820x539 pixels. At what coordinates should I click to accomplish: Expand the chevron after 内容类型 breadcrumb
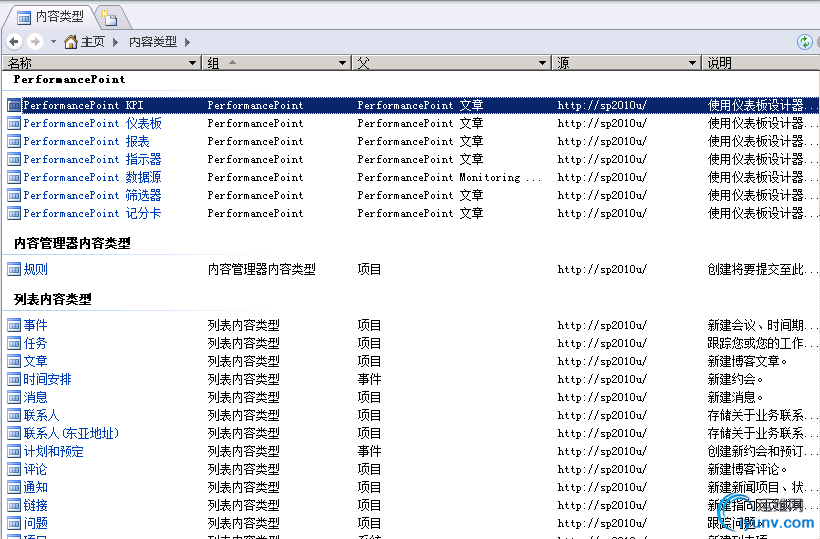[187, 42]
